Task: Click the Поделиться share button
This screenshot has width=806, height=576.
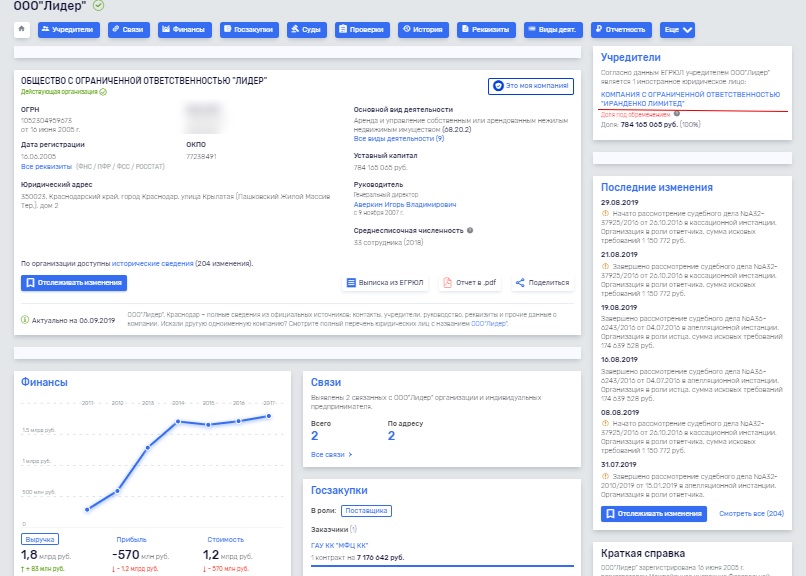Action: tap(542, 283)
